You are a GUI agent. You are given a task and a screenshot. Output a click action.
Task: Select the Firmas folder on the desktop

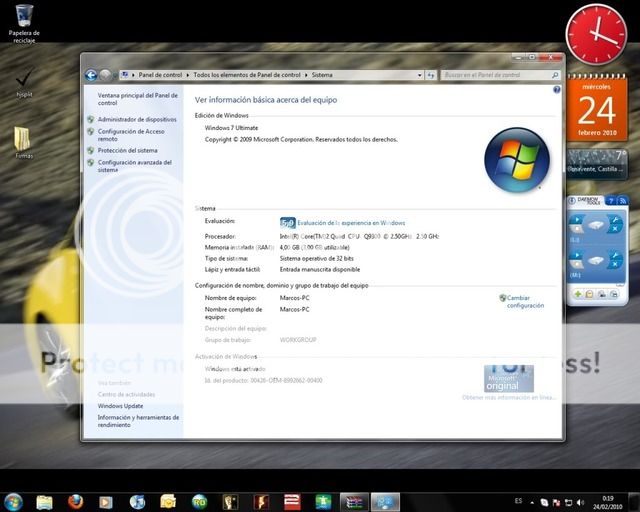pyautogui.click(x=24, y=142)
